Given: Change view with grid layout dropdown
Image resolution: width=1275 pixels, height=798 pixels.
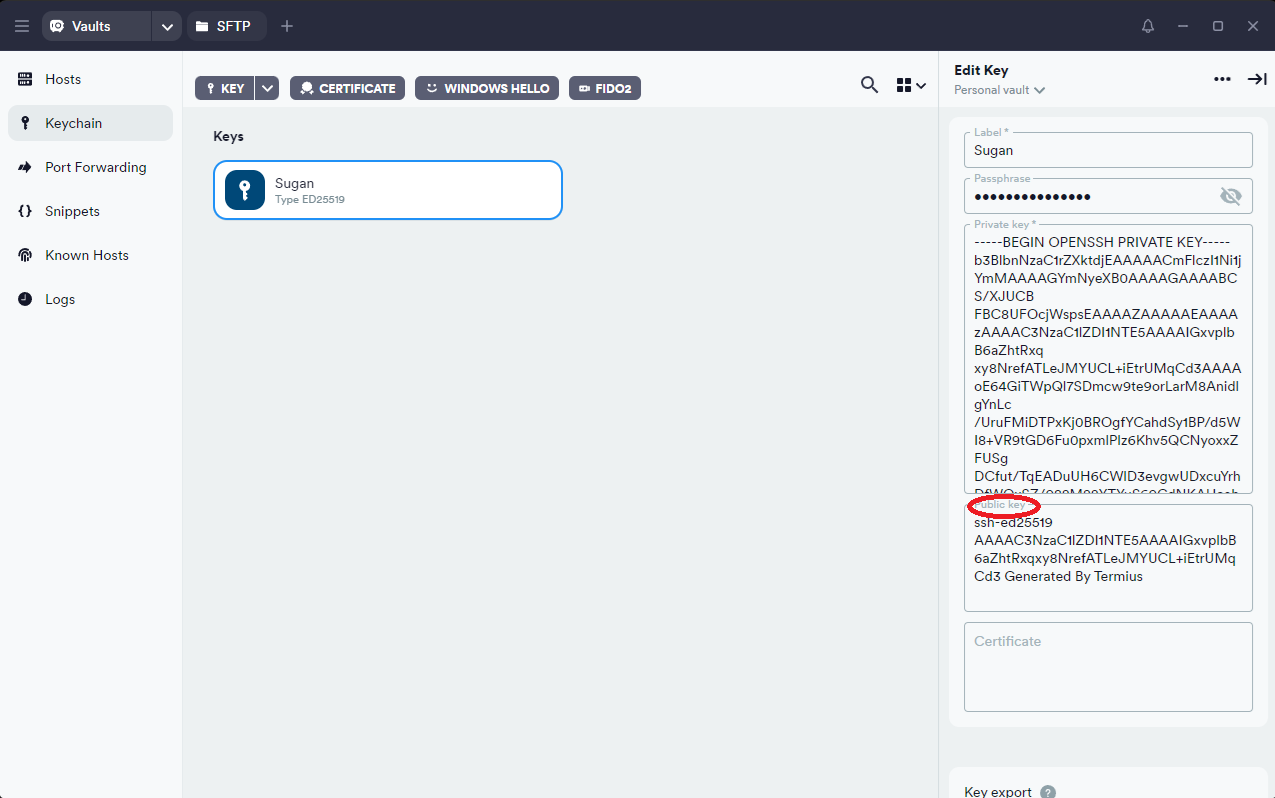Looking at the screenshot, I should (911, 85).
